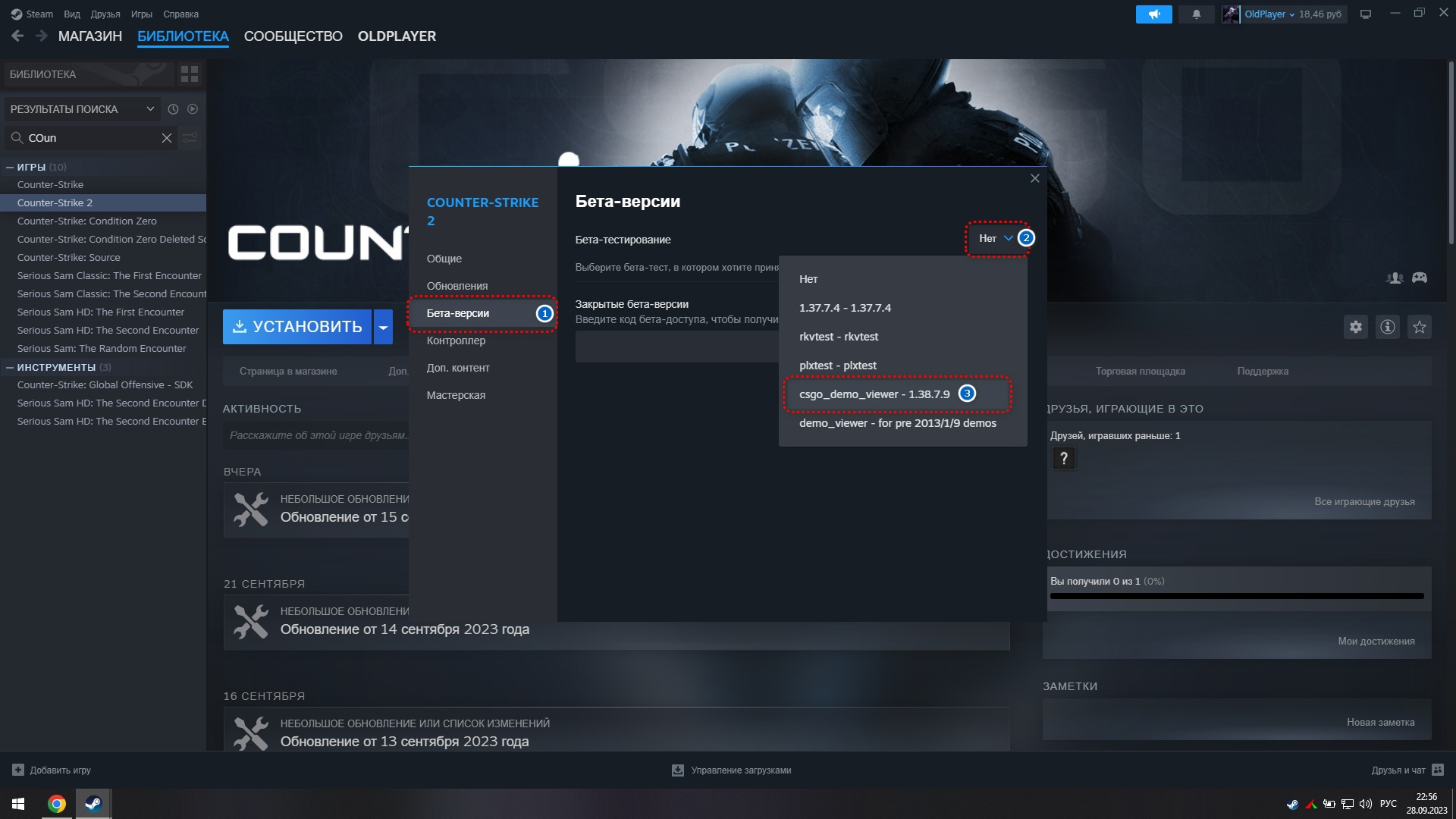Open Управление загрузками downloads manager
Screen dimensions: 1456x819
click(x=732, y=770)
